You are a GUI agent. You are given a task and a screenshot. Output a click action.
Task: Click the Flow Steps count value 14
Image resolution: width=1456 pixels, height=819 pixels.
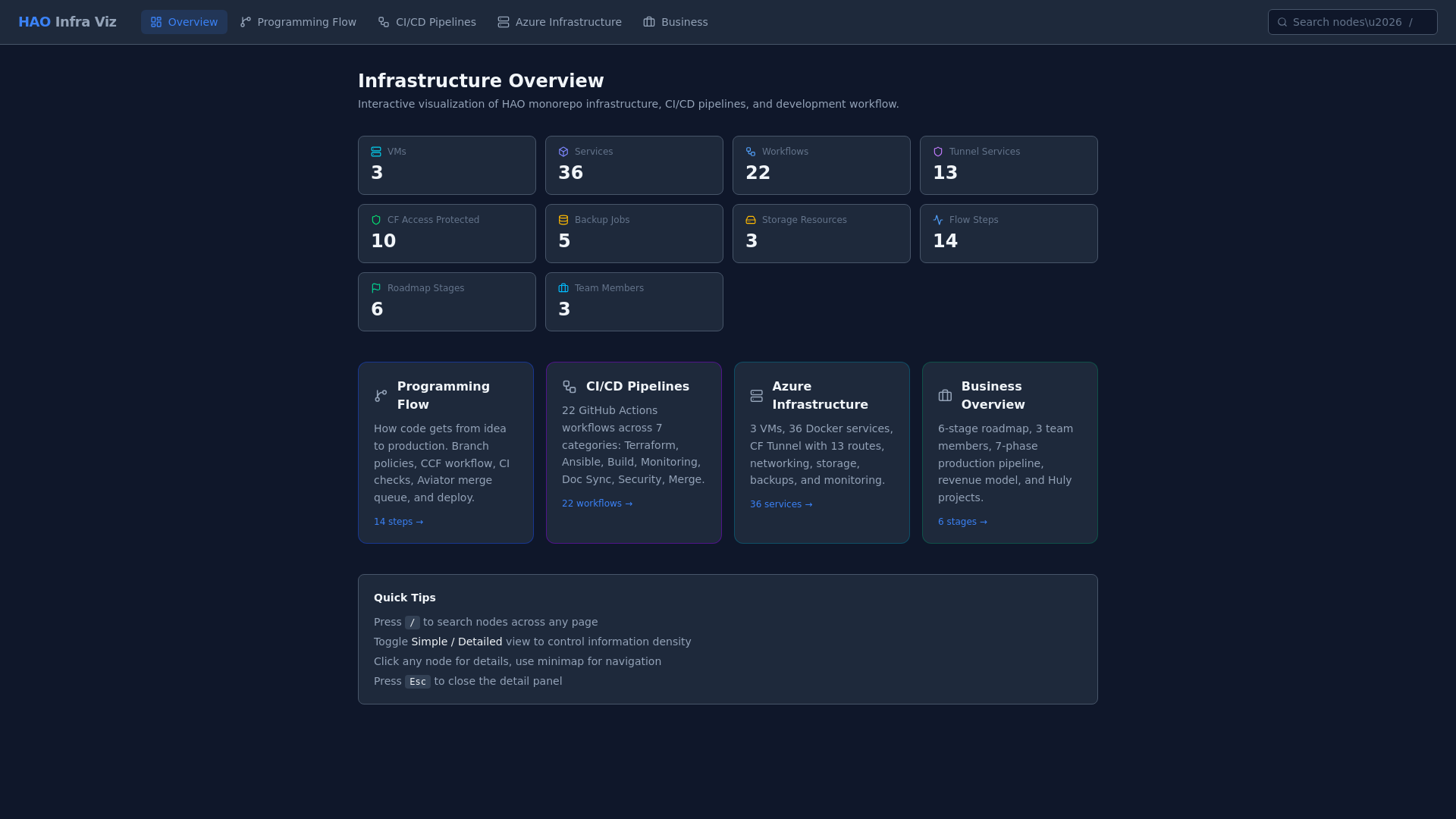[x=945, y=241]
